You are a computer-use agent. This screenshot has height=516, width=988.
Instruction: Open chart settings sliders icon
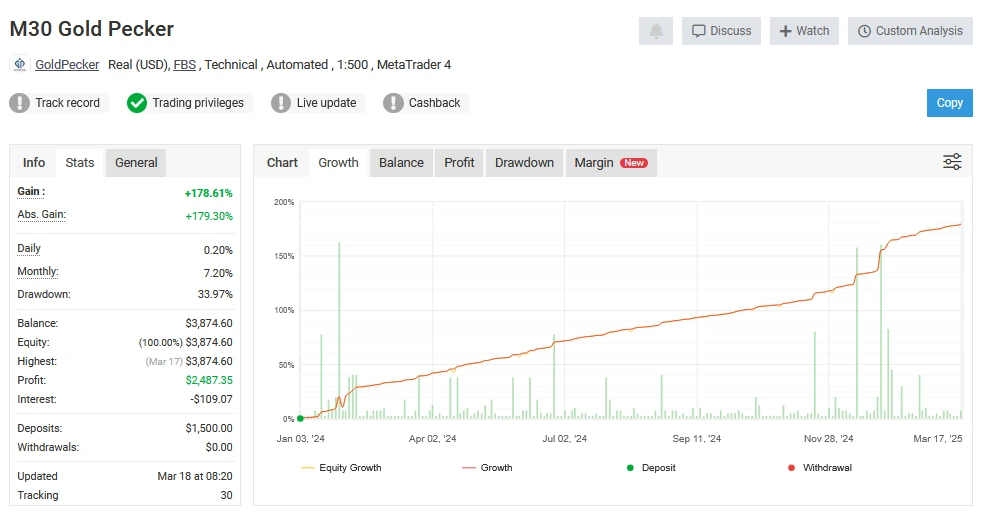952,162
